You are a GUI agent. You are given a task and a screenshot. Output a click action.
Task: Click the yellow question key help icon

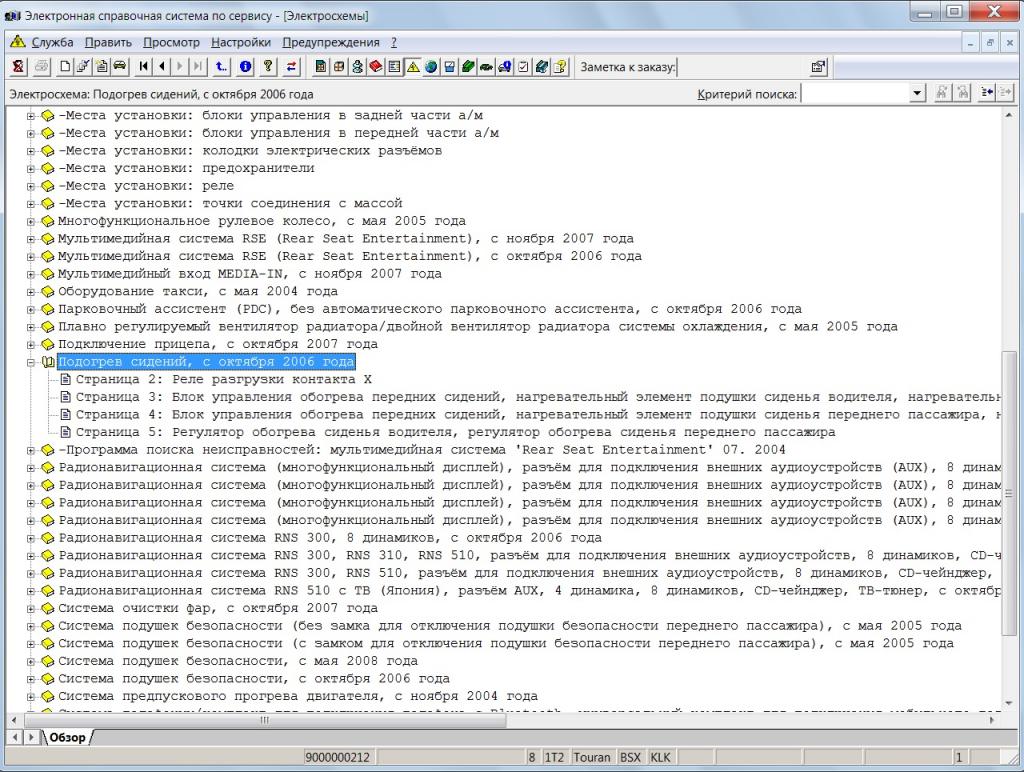point(268,67)
